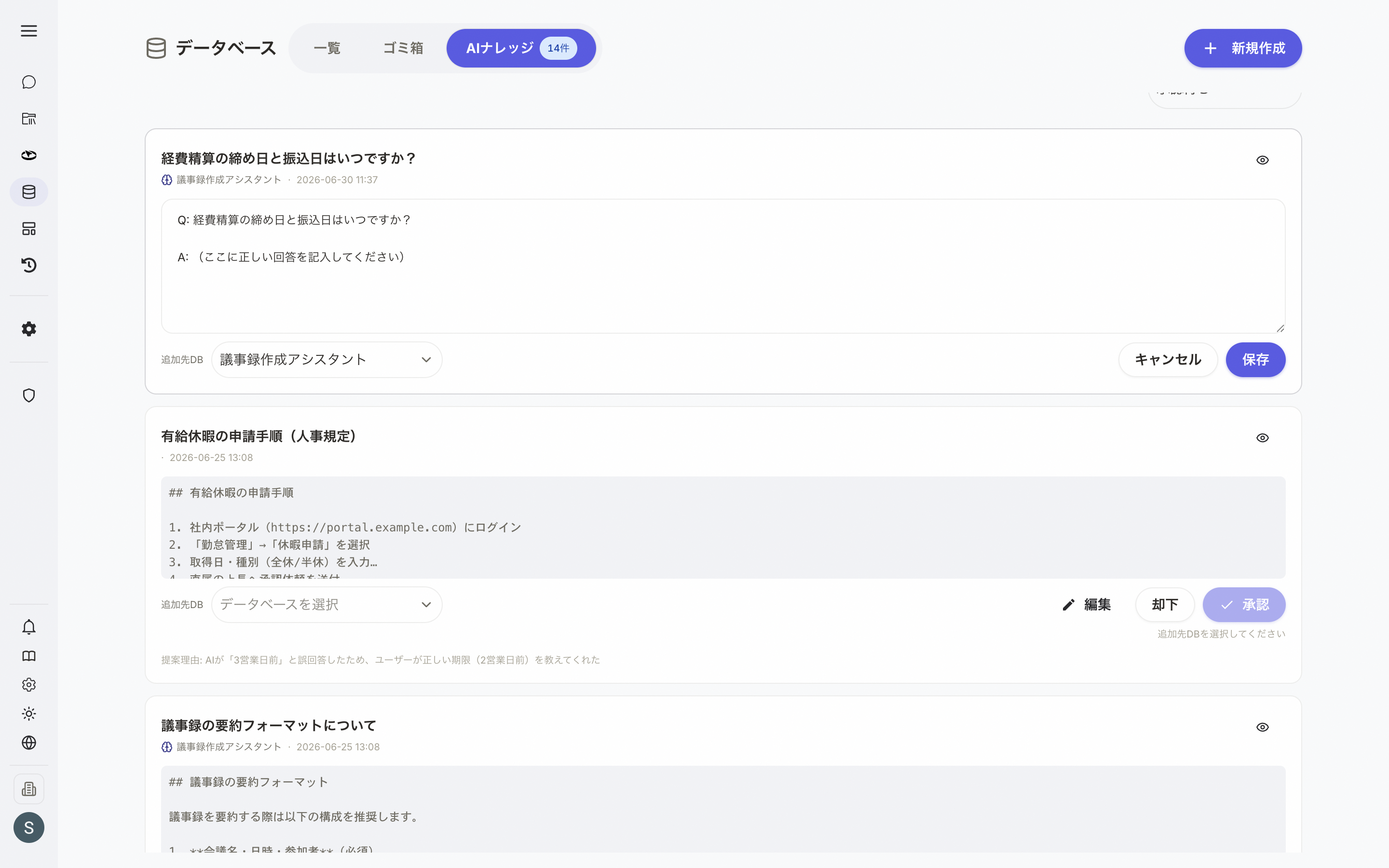Click into the Q&A answer text area

coord(722,266)
